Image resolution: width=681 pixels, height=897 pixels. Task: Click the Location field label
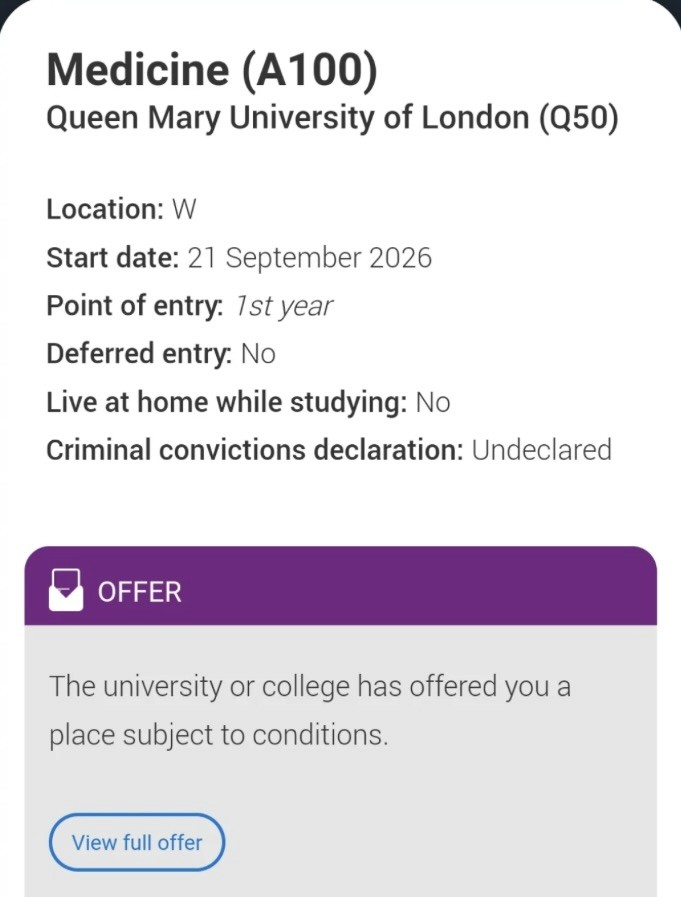tap(105, 209)
